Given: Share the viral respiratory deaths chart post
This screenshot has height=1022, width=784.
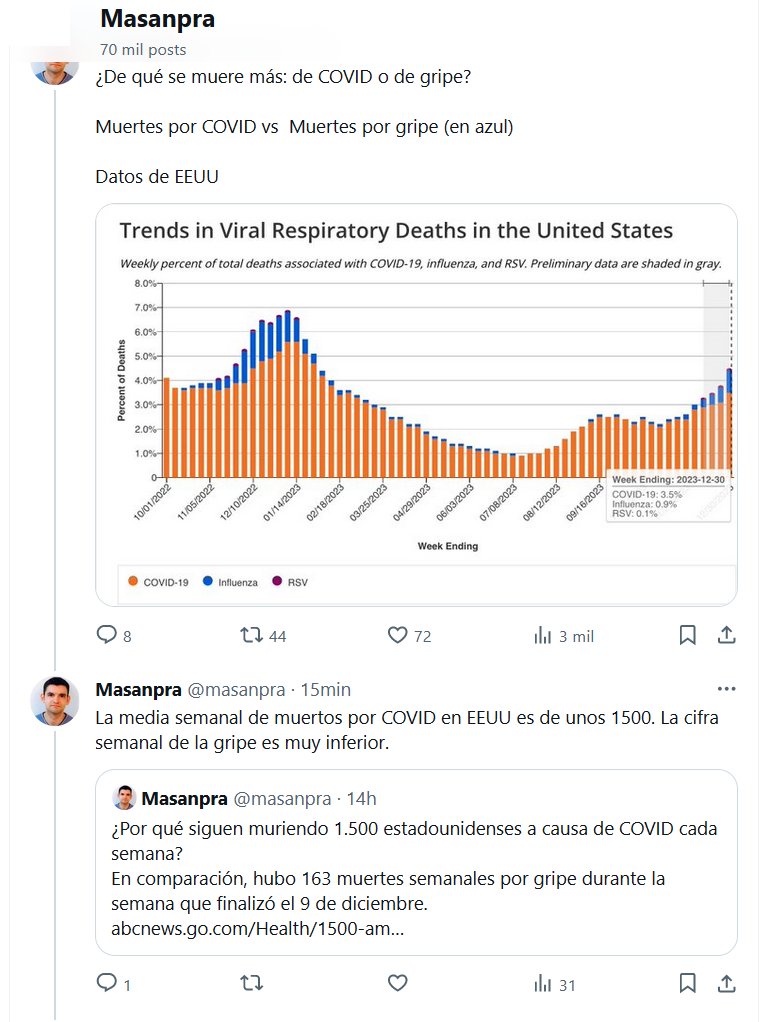Looking at the screenshot, I should 727,635.
